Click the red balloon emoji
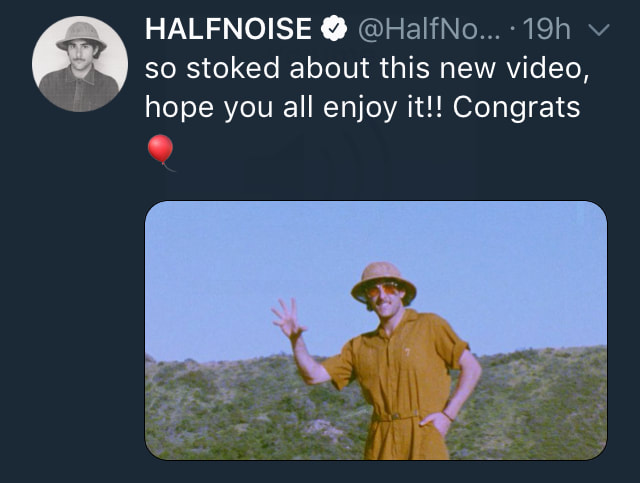Screen dimensions: 640x483 click(160, 152)
